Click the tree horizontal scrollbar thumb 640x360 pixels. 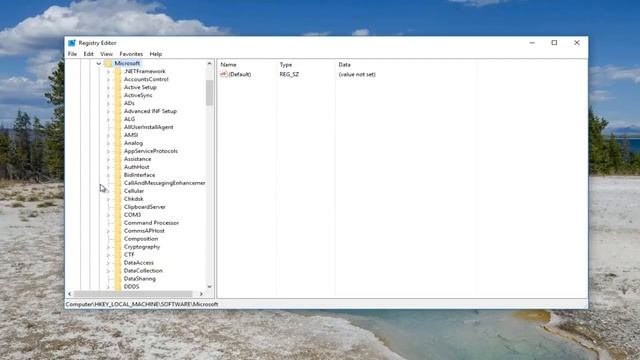click(133, 294)
